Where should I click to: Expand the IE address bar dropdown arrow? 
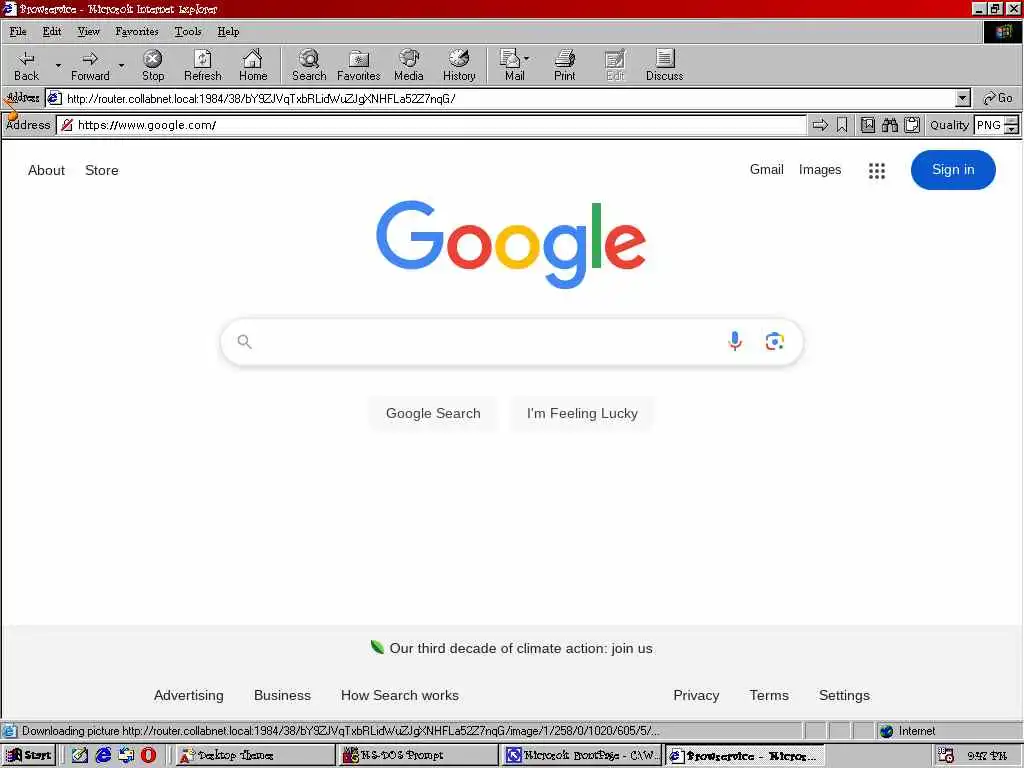[x=963, y=99]
